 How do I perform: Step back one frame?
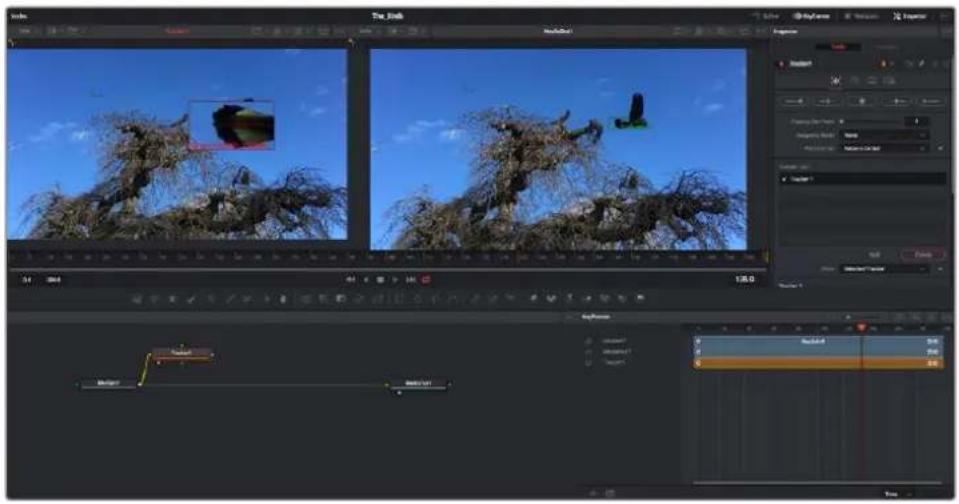366,280
